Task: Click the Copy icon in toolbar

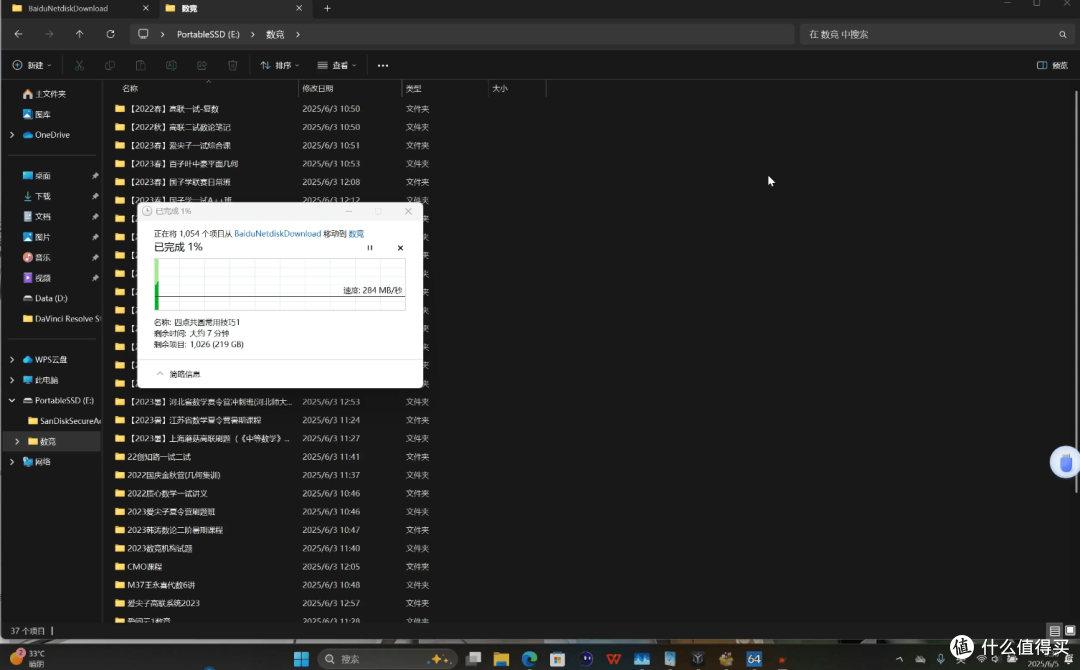Action: tap(110, 65)
